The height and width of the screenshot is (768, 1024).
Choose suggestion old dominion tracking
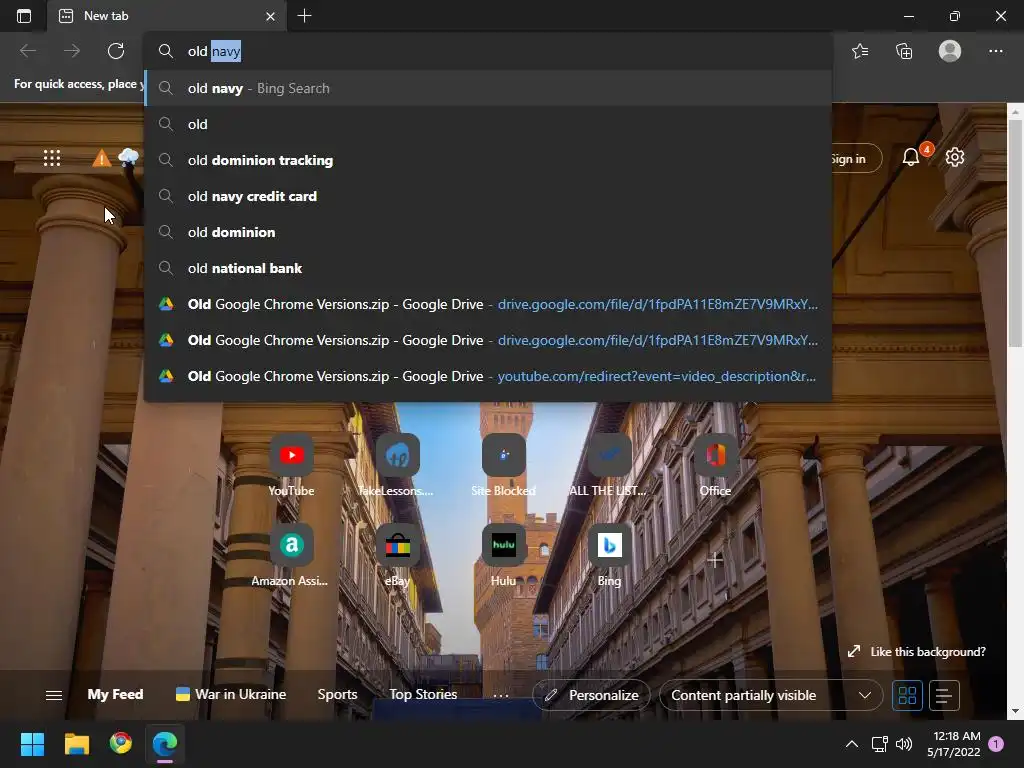click(x=487, y=160)
